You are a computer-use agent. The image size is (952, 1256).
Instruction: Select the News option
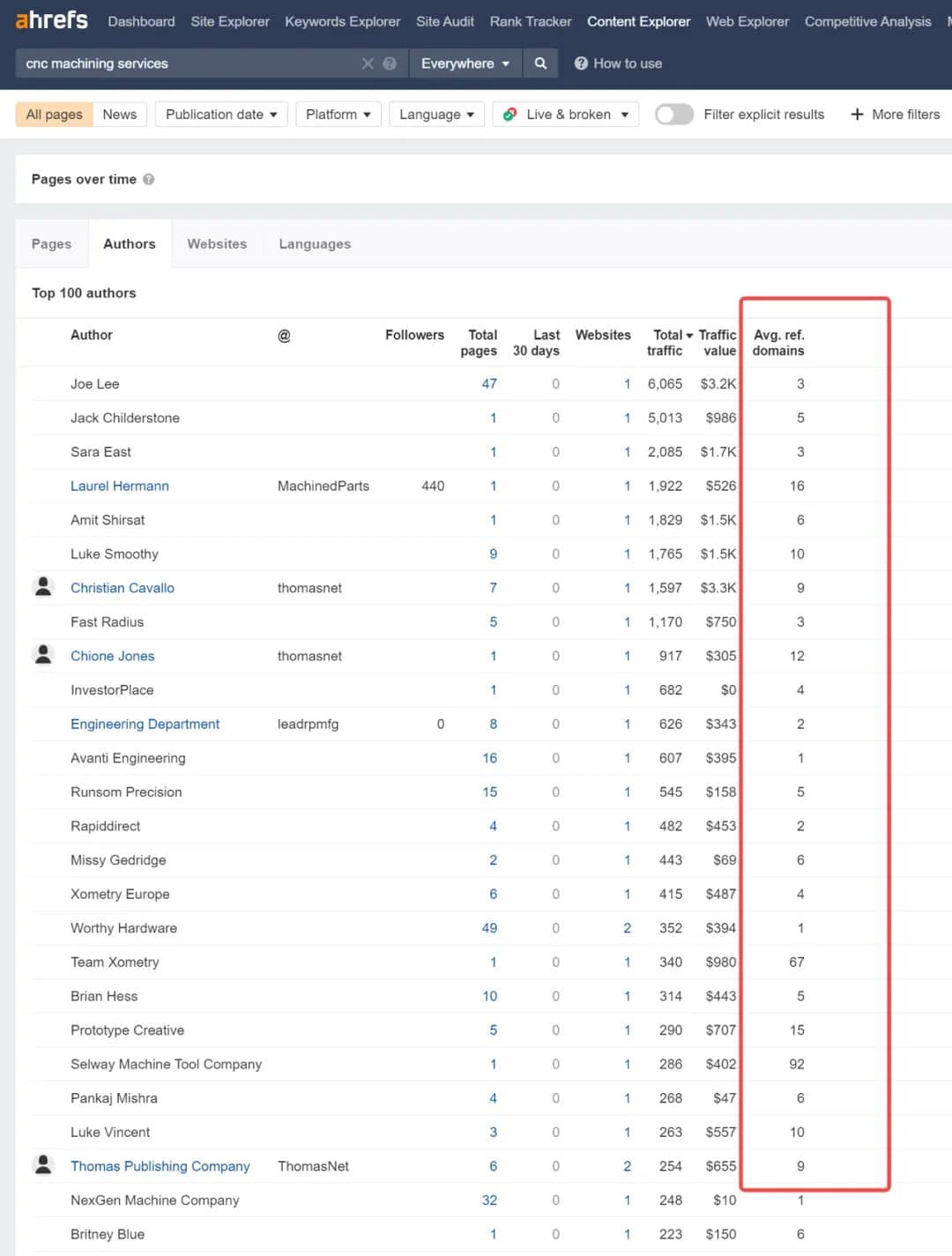[120, 115]
